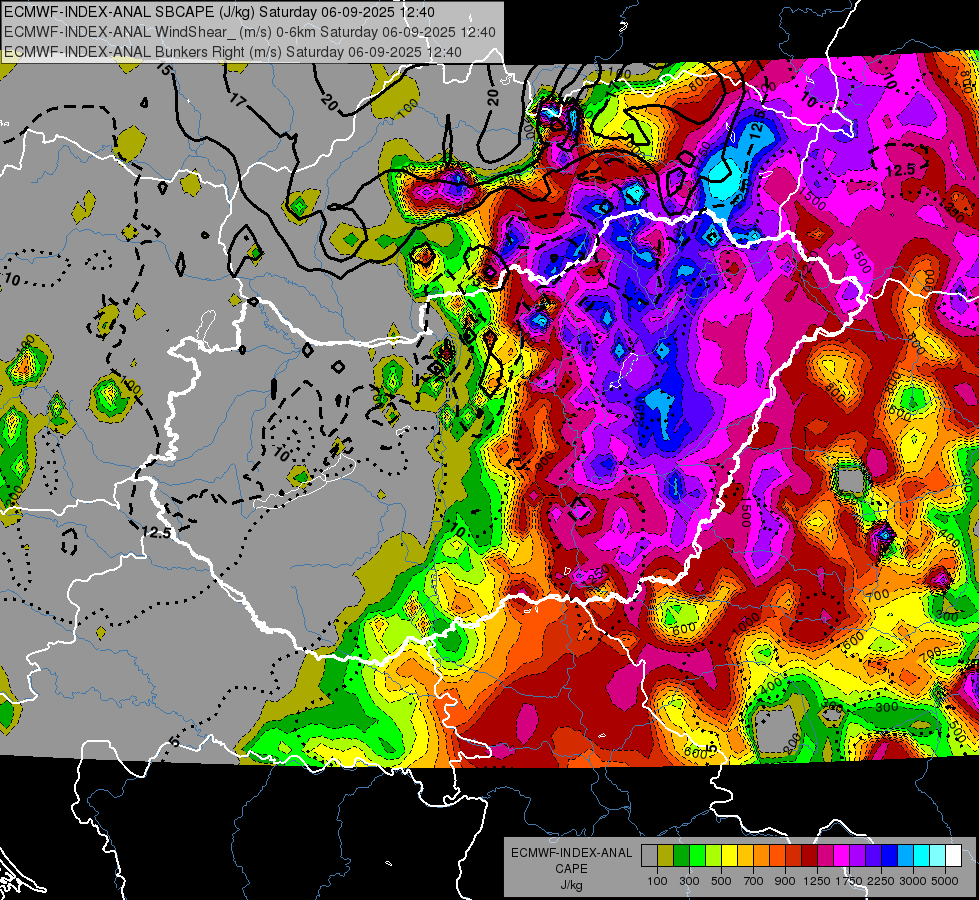
Task: Click the 500 tick label on the legend bar
Action: [x=721, y=881]
